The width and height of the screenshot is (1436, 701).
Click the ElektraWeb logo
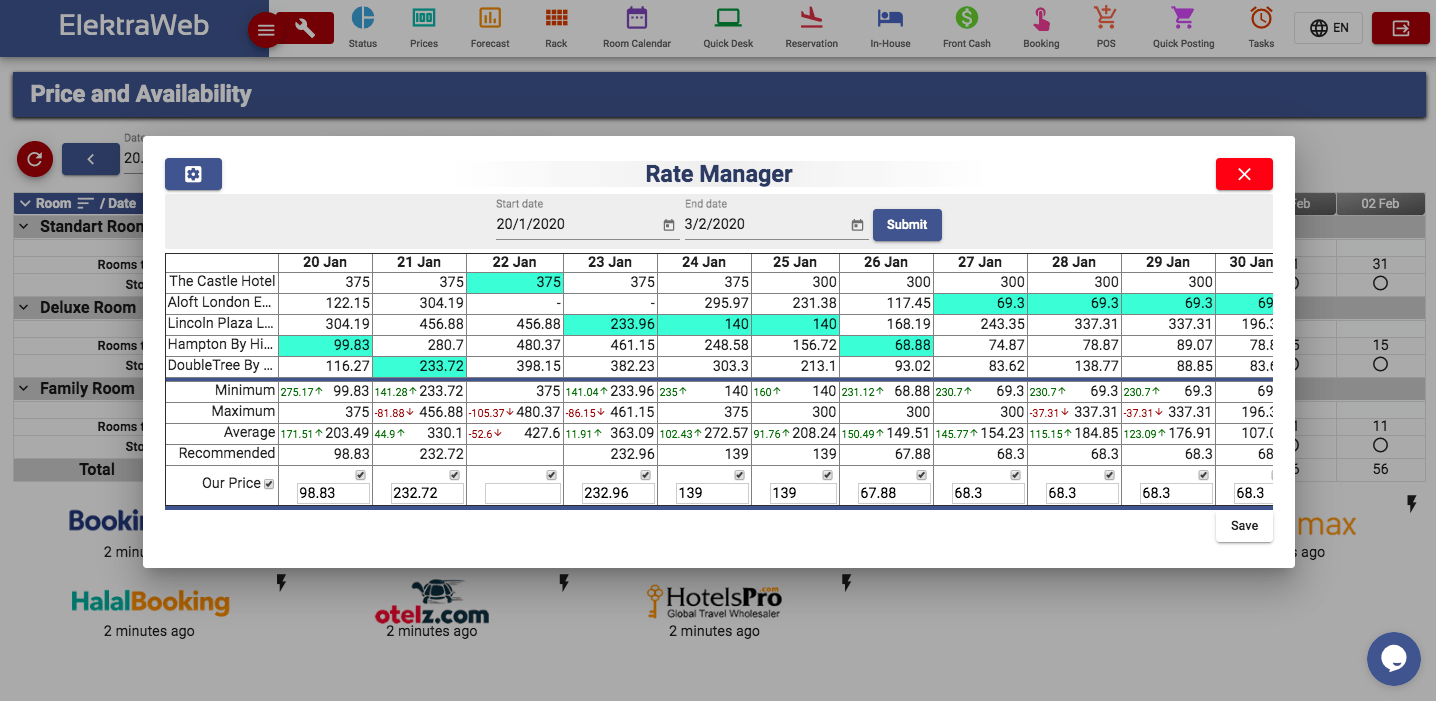pos(134,26)
